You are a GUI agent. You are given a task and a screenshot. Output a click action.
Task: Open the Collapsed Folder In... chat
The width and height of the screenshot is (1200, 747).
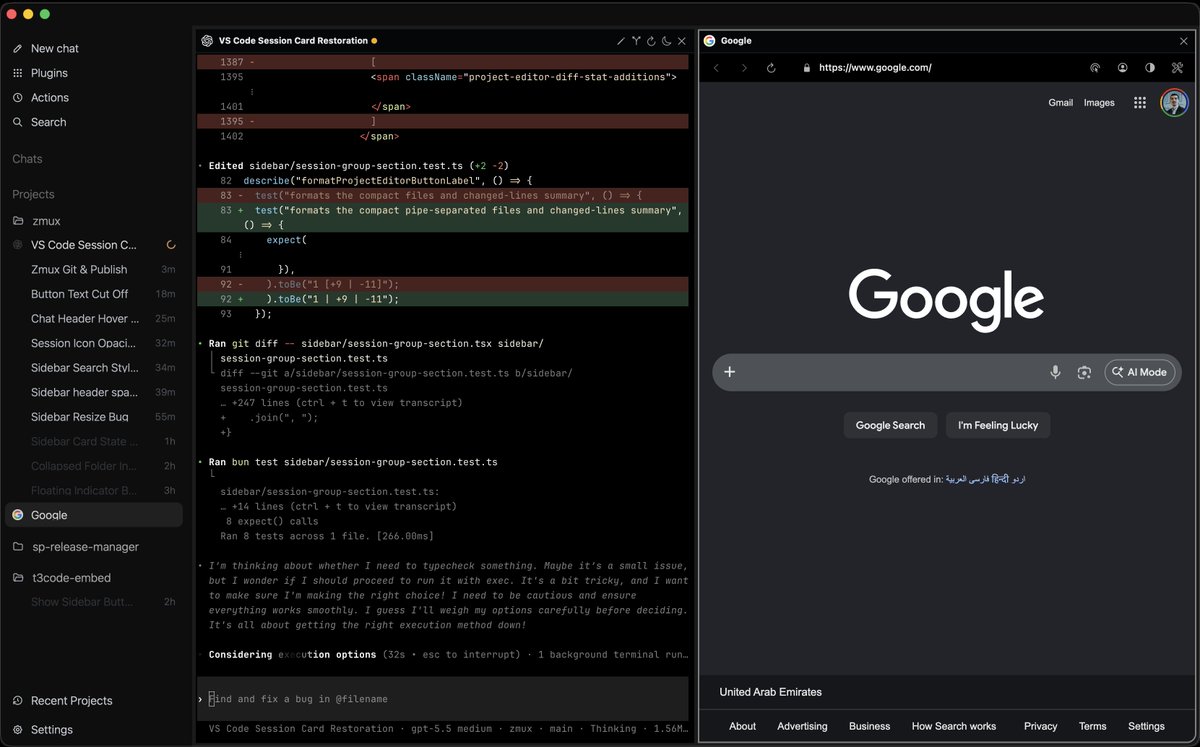click(x=94, y=466)
